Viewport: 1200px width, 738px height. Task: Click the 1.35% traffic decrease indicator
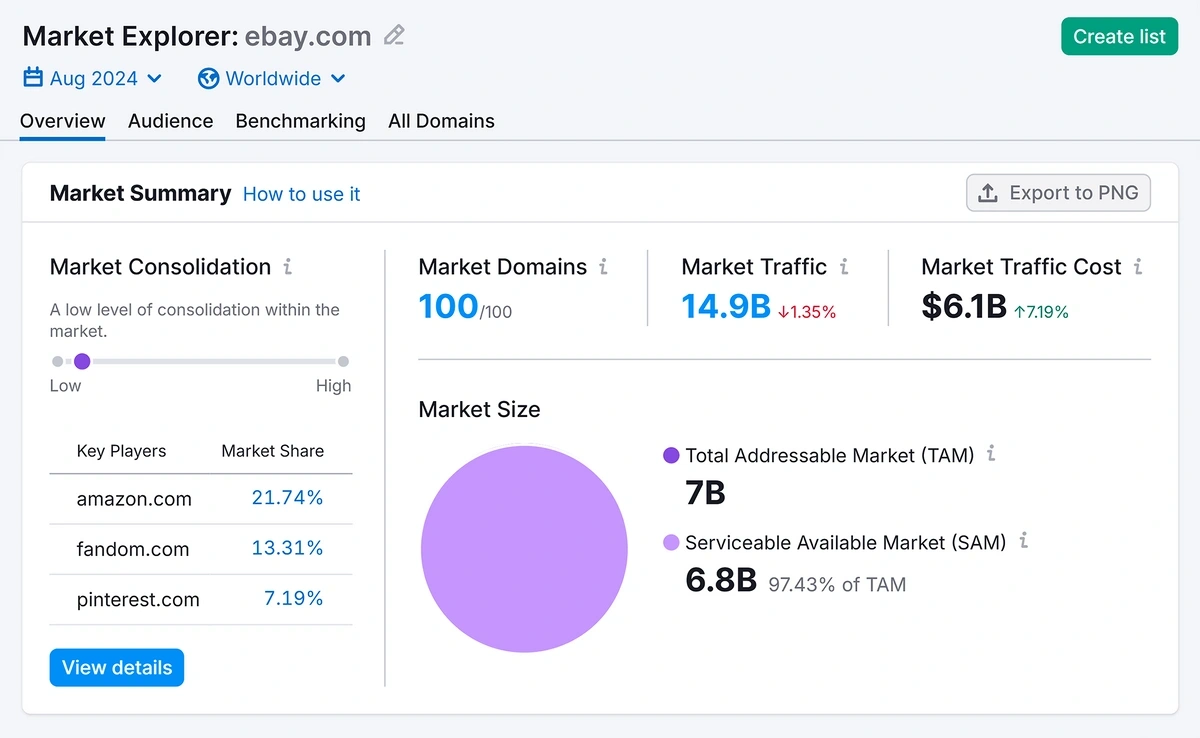[x=806, y=312]
